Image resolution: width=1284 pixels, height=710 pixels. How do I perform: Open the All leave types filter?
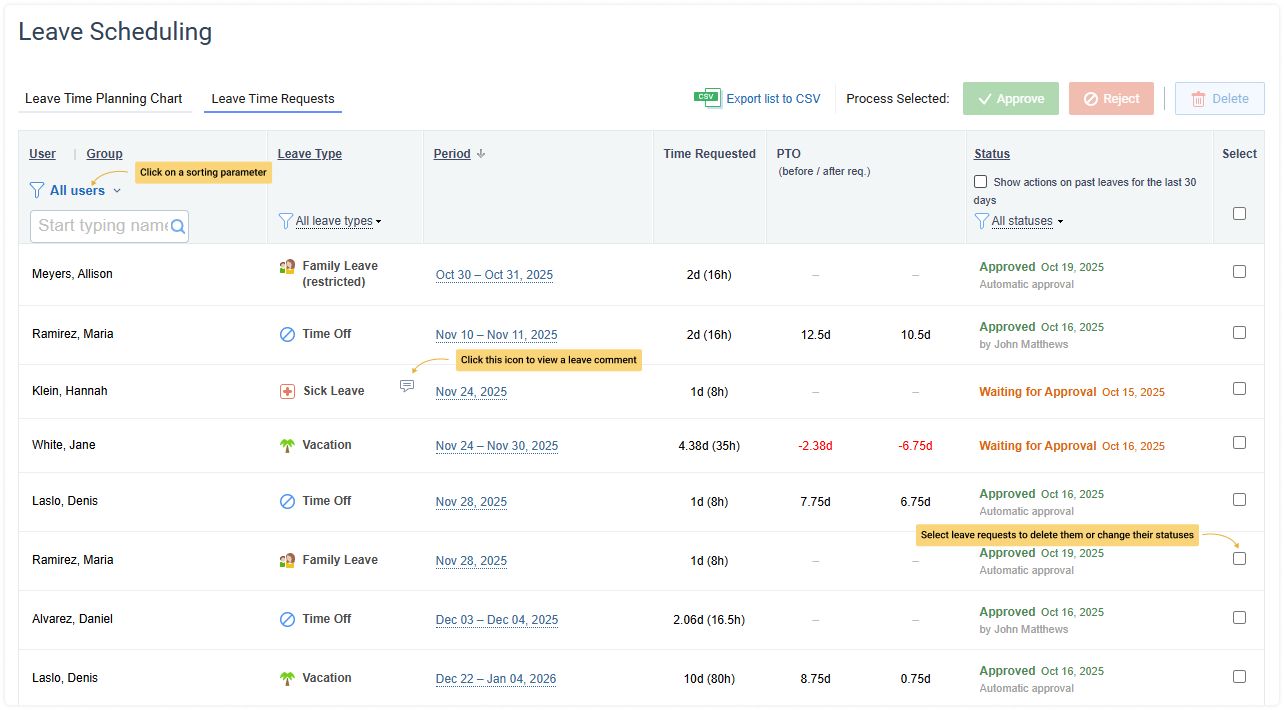click(x=334, y=221)
